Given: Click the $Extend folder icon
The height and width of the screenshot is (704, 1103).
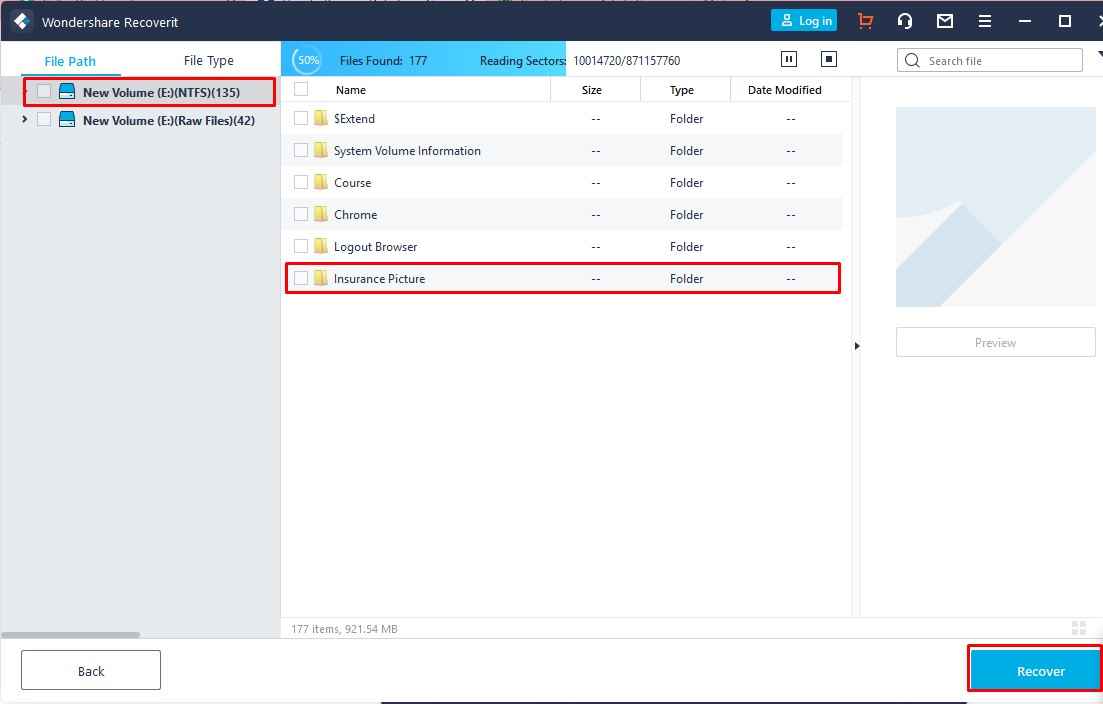Looking at the screenshot, I should [x=321, y=117].
